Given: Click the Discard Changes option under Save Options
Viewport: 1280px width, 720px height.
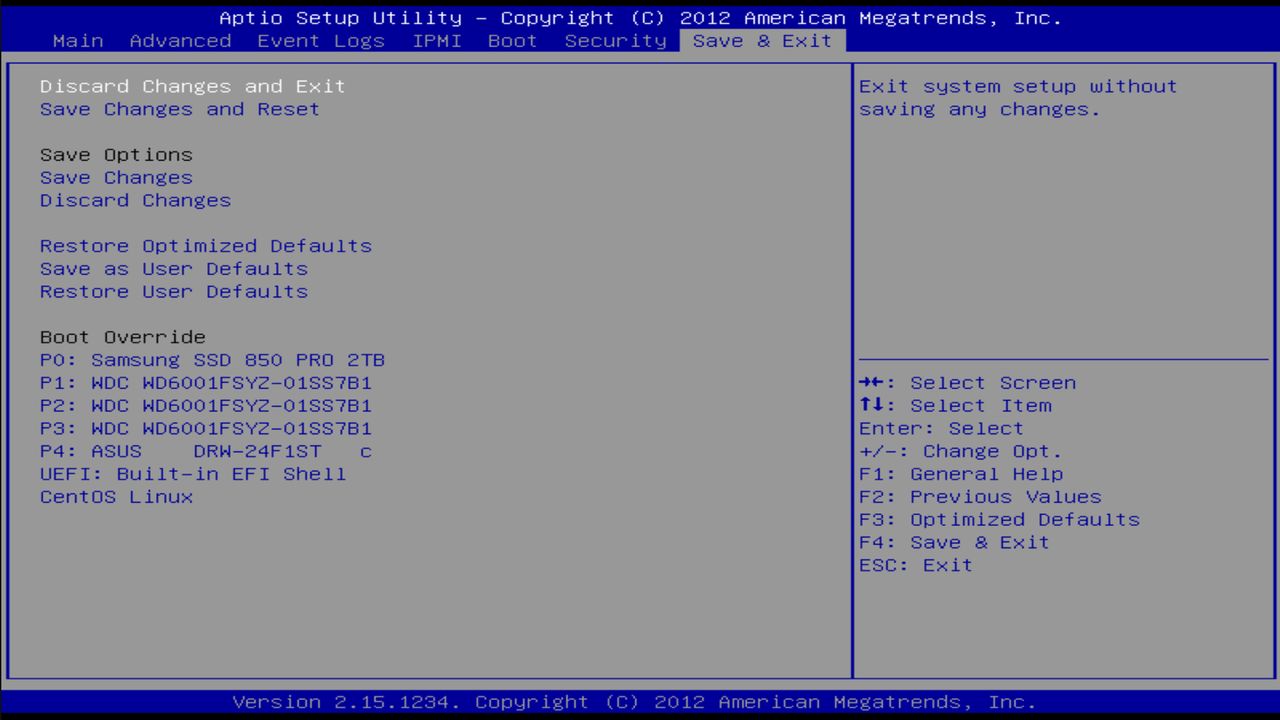Looking at the screenshot, I should (135, 201).
